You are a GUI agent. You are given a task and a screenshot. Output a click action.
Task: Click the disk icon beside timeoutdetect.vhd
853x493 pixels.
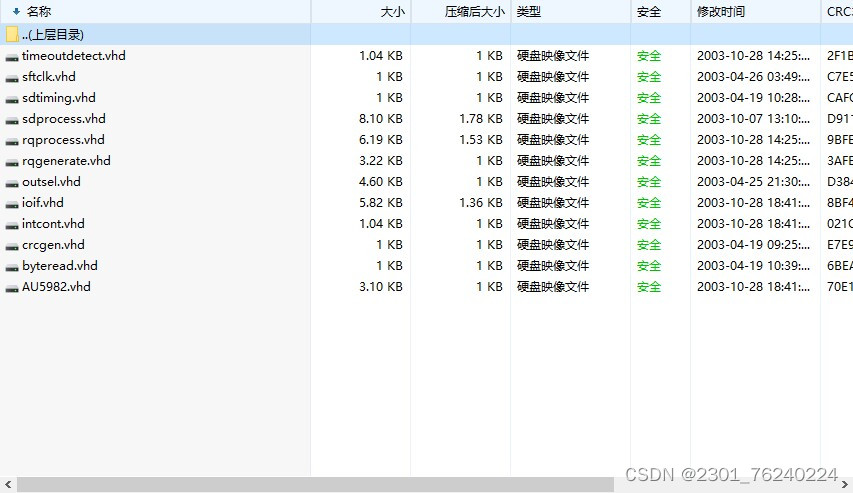(12, 57)
